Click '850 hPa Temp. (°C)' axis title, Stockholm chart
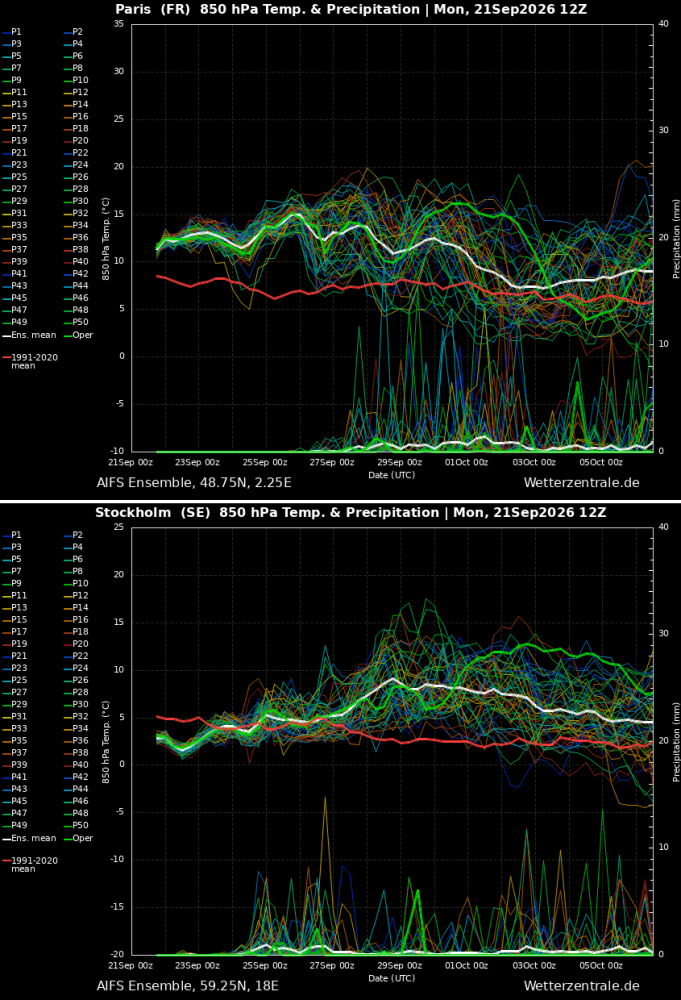 tap(106, 742)
